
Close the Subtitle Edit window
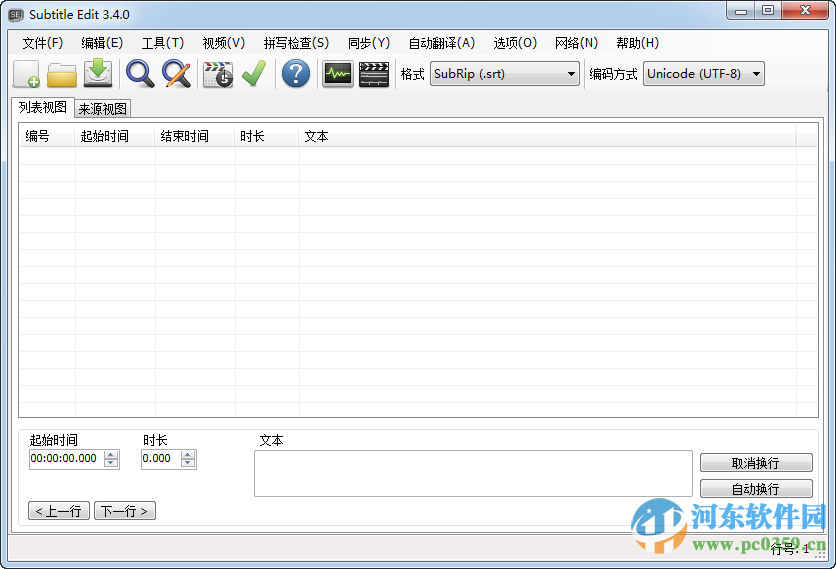click(x=806, y=11)
